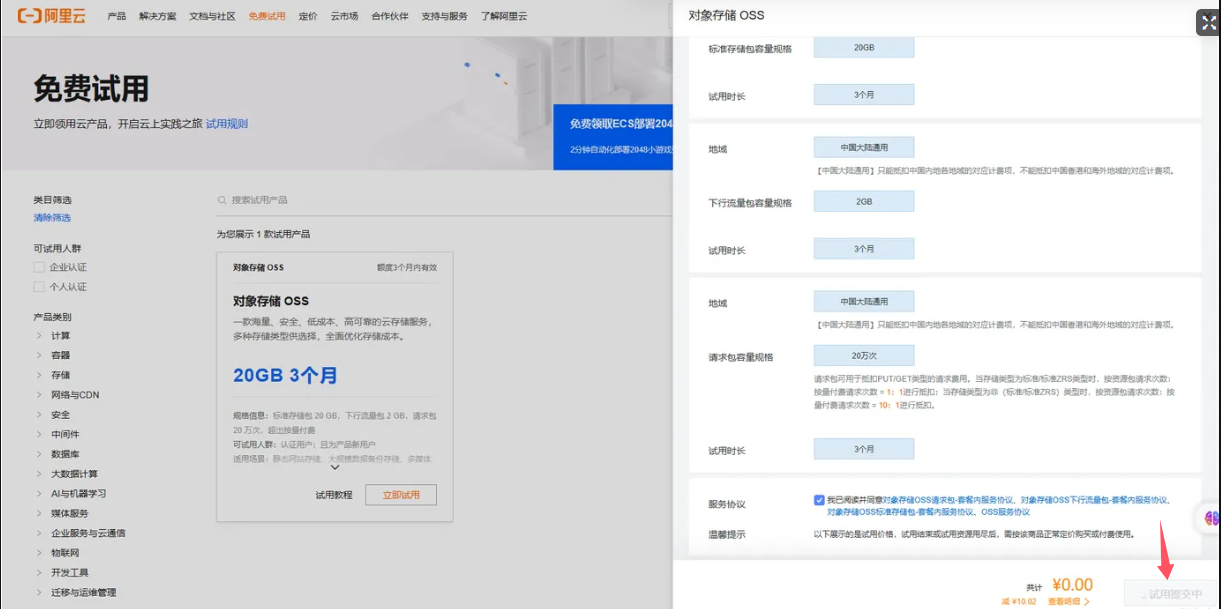The height and width of the screenshot is (609, 1221).
Task: Open the 云市场 nav item
Action: (344, 17)
